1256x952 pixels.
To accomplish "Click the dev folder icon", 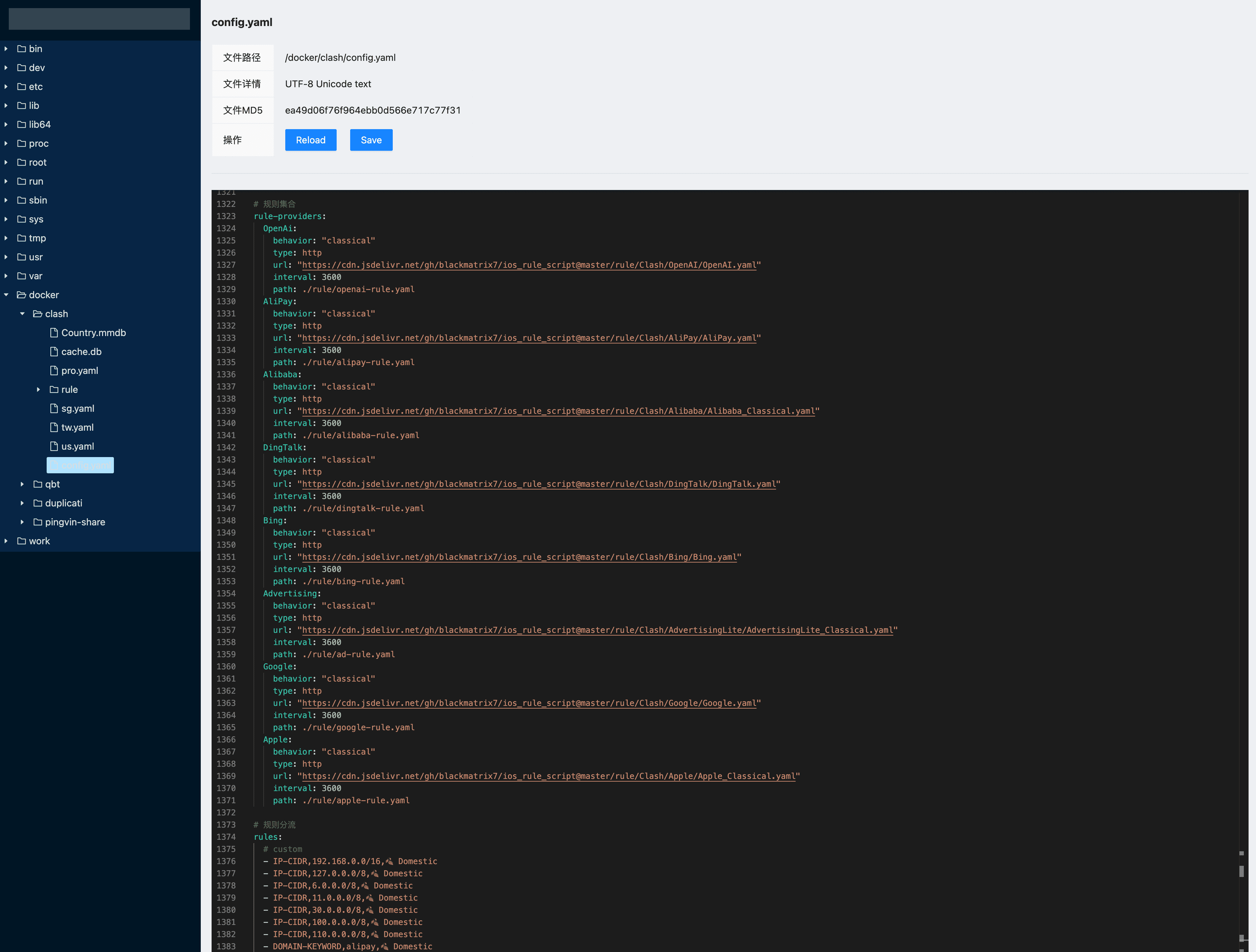I will tap(22, 68).
